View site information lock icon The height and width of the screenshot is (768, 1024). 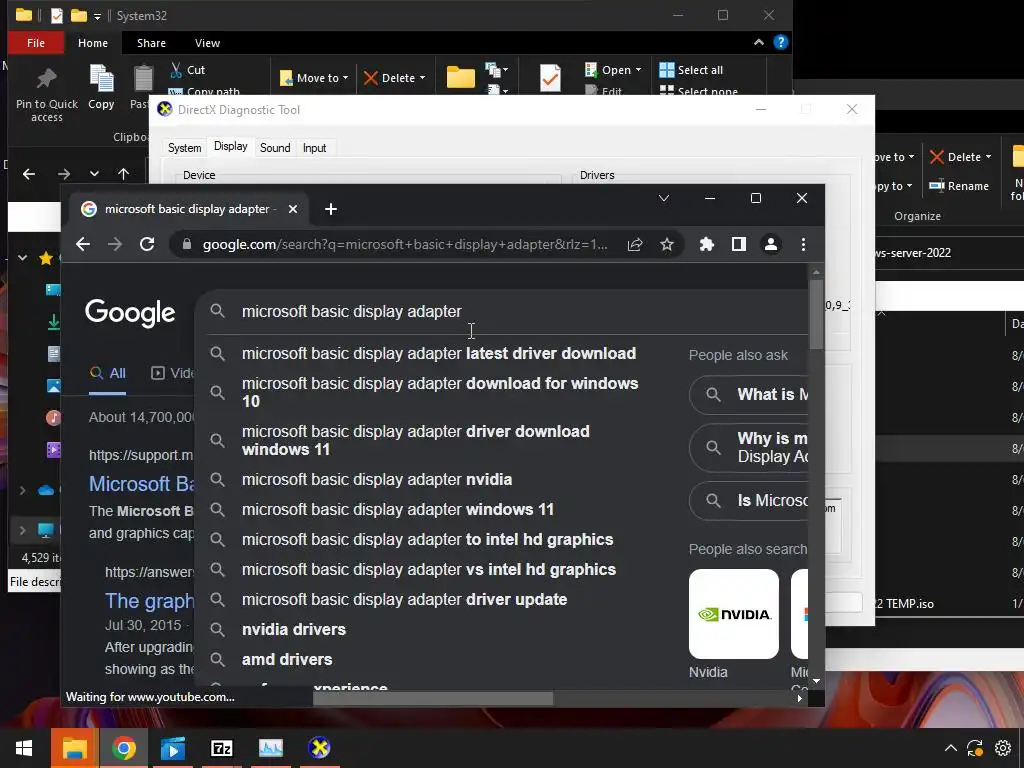pos(187,244)
